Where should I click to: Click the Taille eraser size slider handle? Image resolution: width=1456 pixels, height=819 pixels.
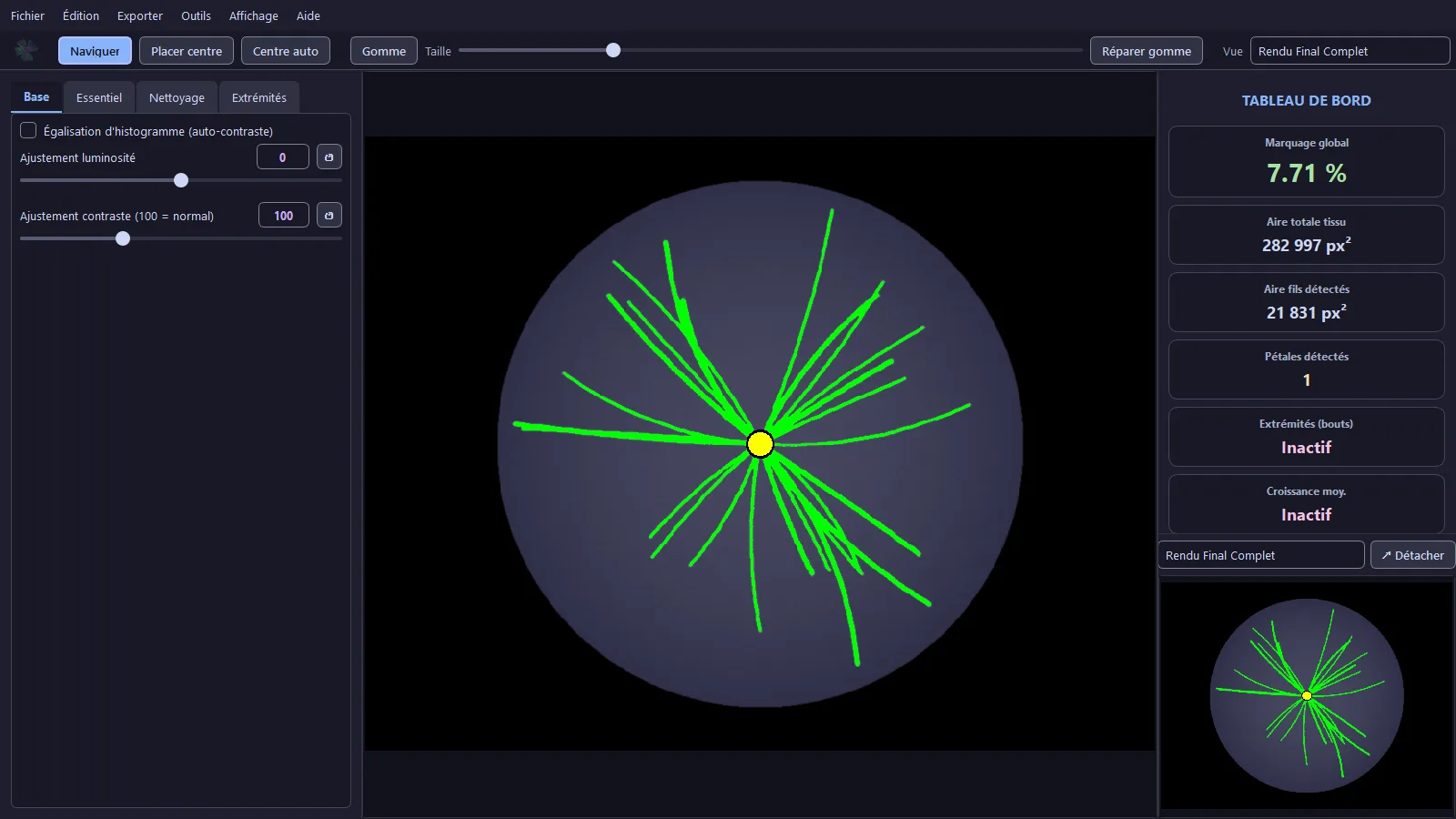pyautogui.click(x=613, y=50)
